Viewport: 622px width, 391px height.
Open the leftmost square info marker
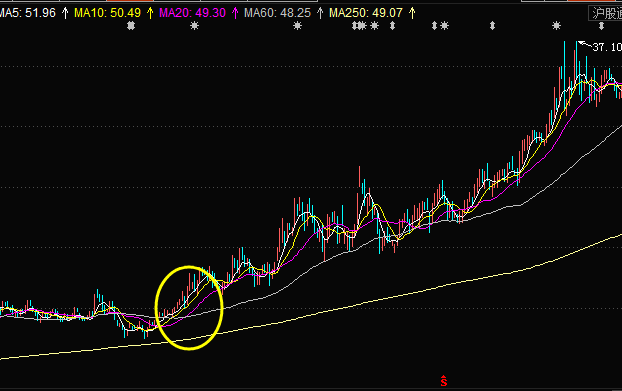(131, 26)
